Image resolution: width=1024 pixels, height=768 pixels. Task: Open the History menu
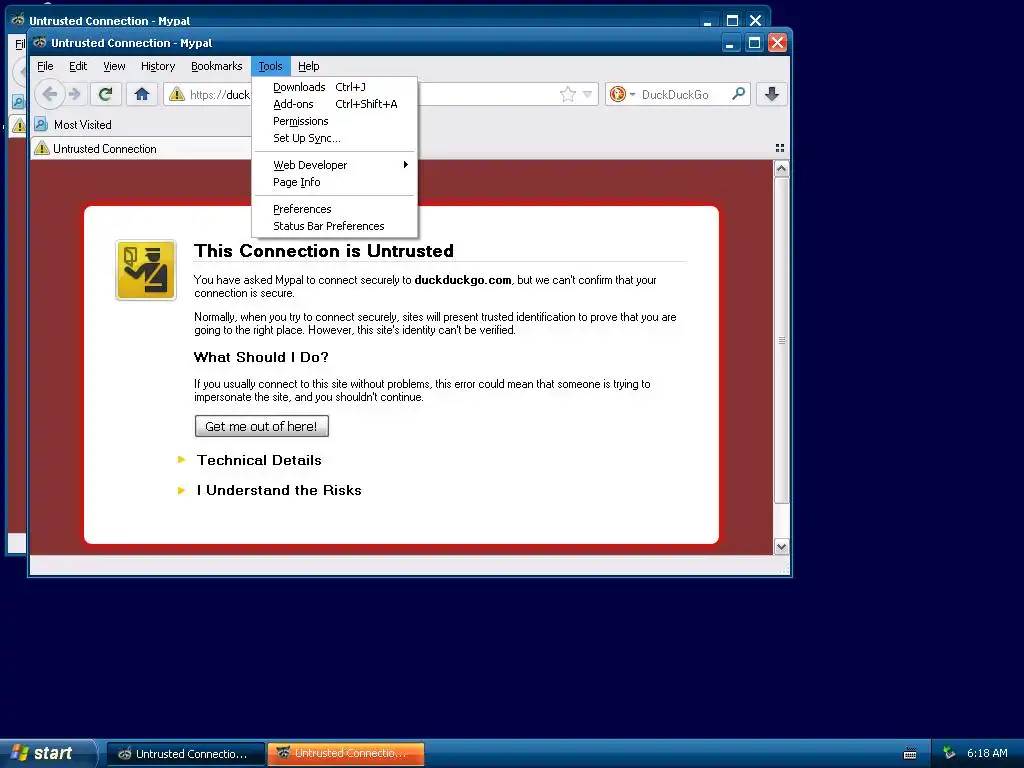coord(158,66)
